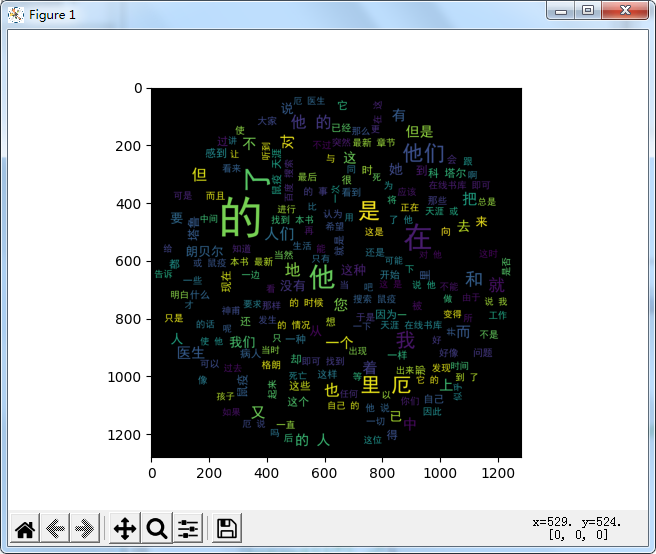Click the word 人们 in the cloud
Screen dimensions: 656x554
(x=279, y=233)
